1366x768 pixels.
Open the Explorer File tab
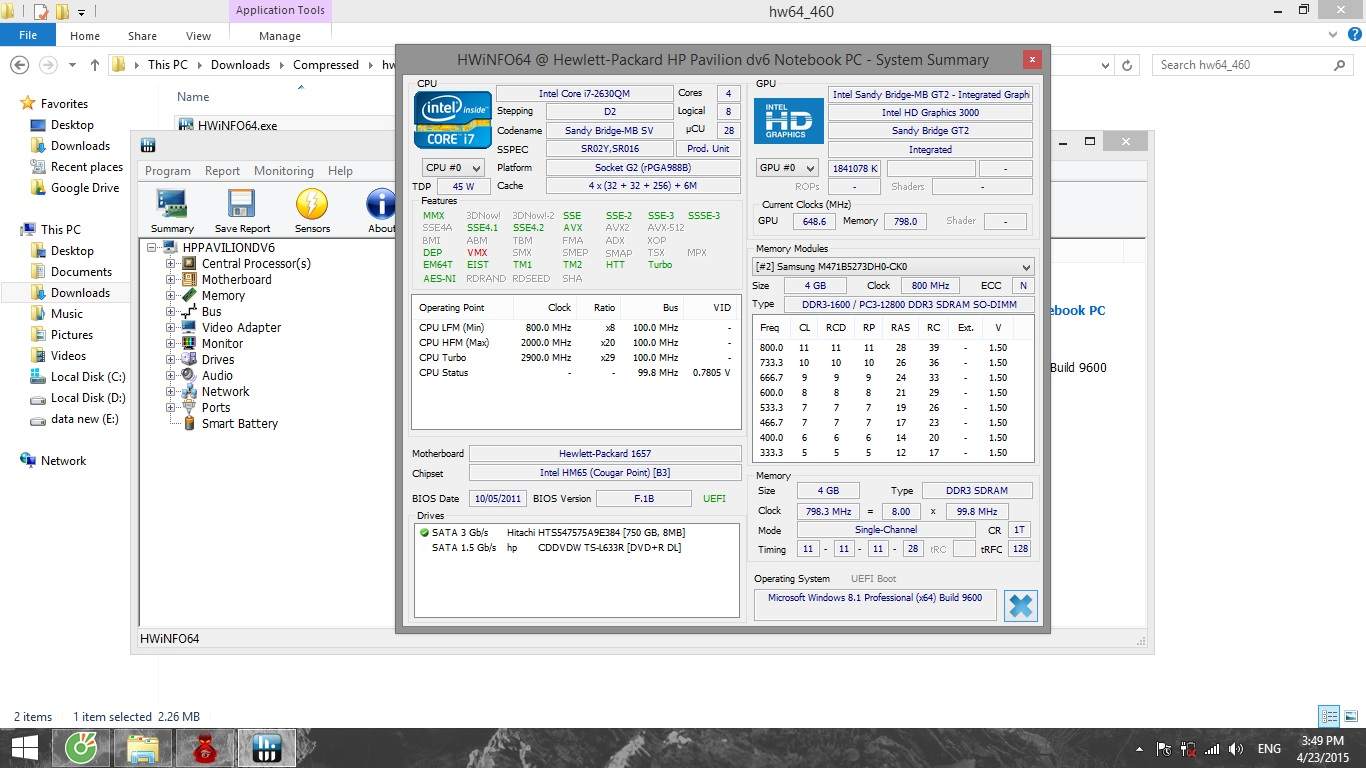click(x=28, y=35)
